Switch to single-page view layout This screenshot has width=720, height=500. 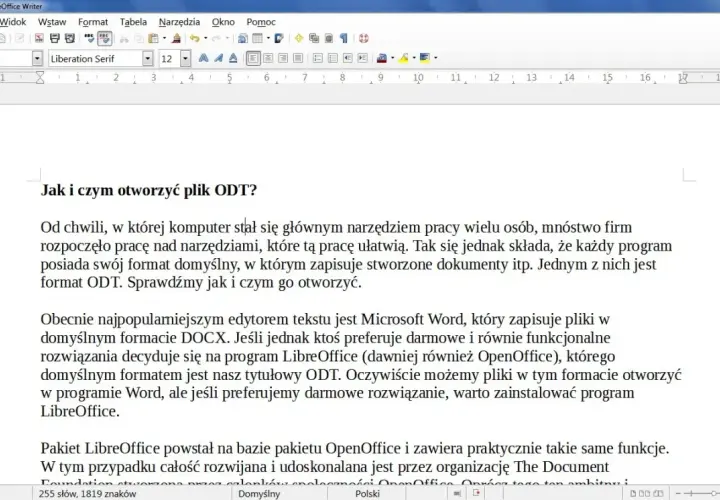[633, 494]
